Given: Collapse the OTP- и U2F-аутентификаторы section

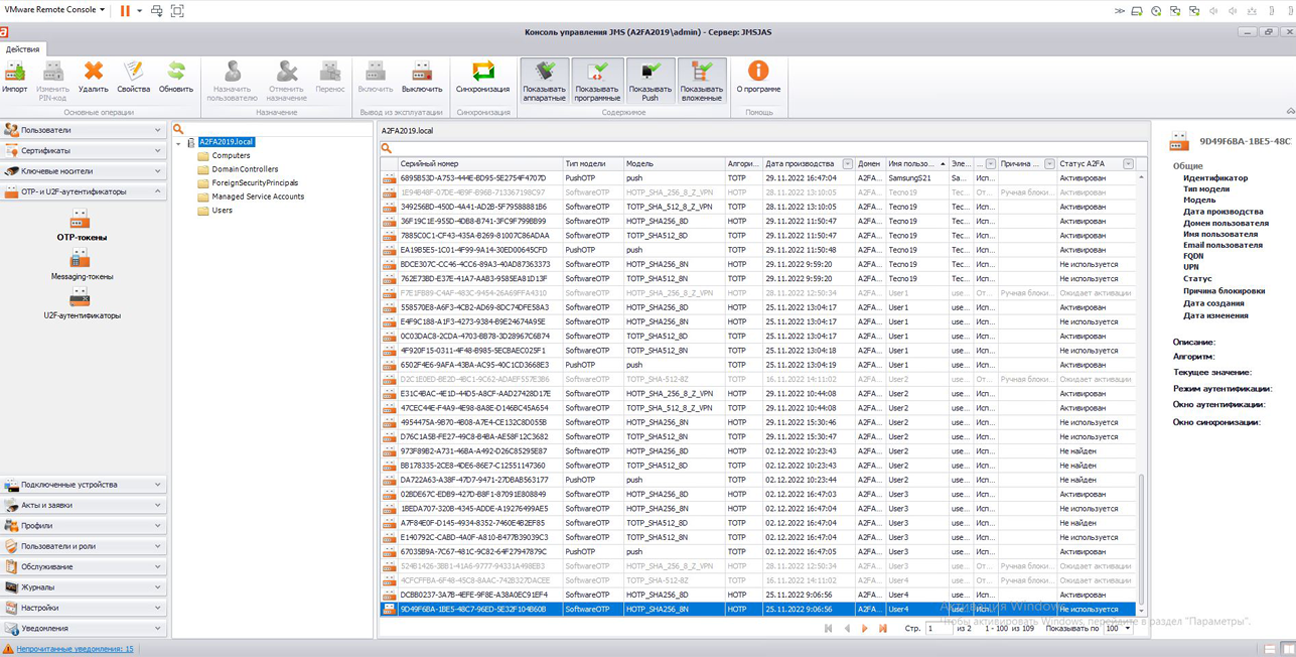Looking at the screenshot, I should [83, 191].
